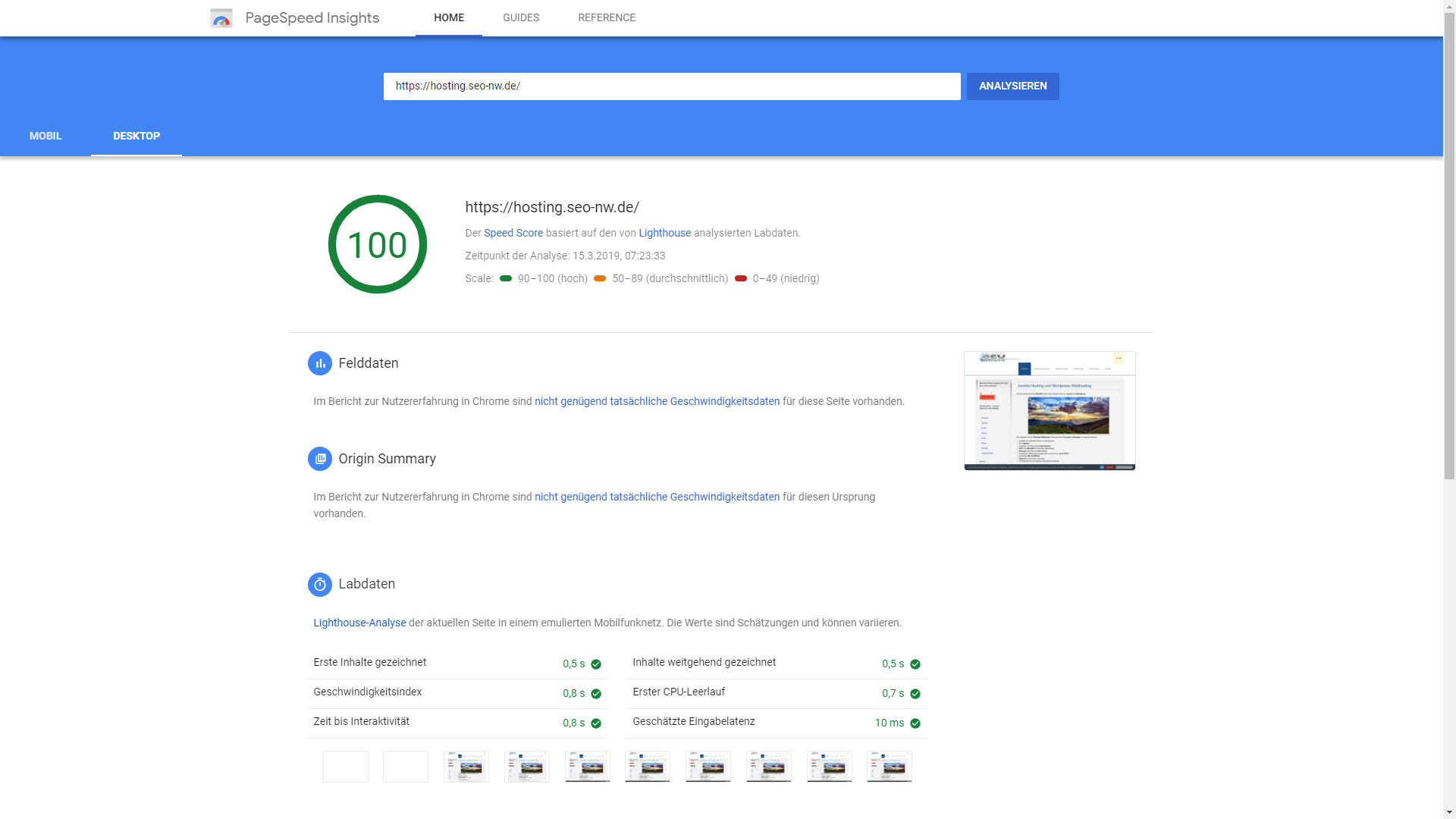Open the GUIDES menu item
The width and height of the screenshot is (1456, 819).
pos(521,17)
